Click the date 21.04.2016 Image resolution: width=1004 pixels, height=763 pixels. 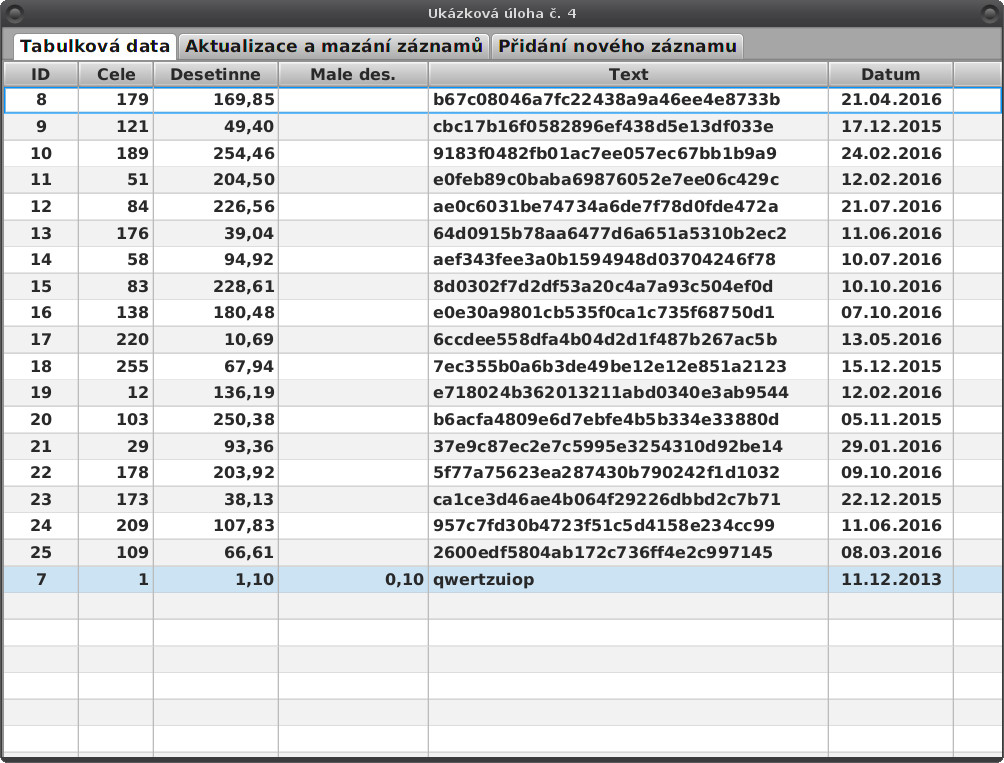pyautogui.click(x=891, y=100)
